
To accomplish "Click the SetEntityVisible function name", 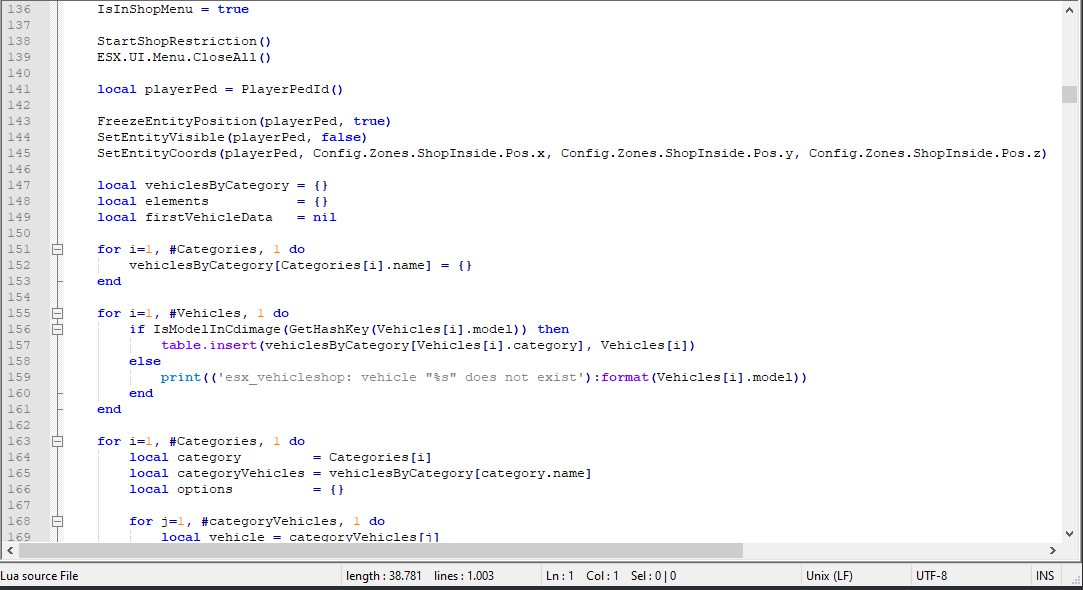I will [161, 137].
